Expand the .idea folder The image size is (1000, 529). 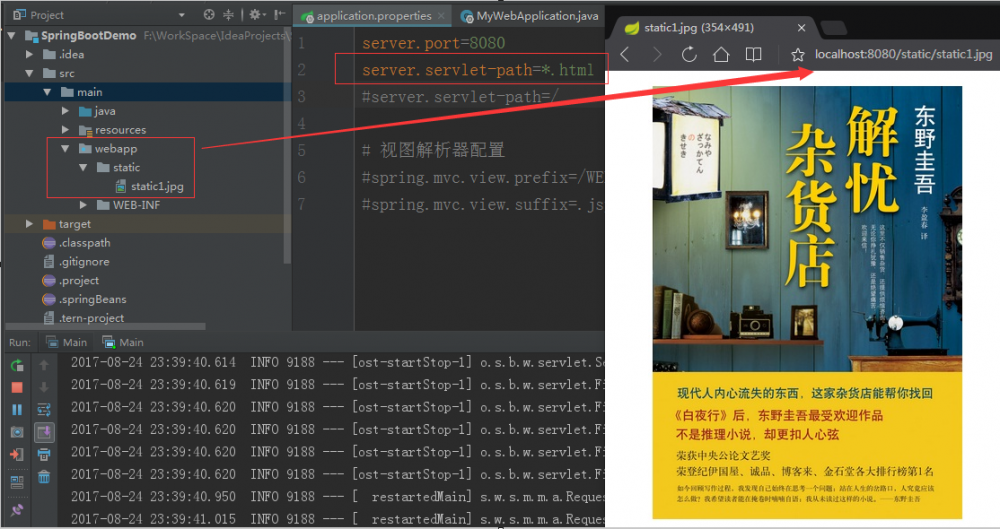(29, 55)
